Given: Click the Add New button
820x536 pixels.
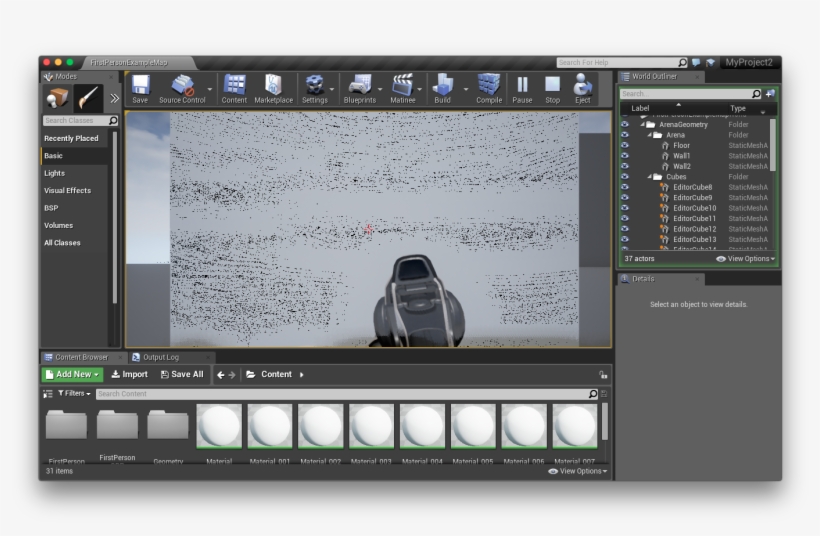Looking at the screenshot, I should click(72, 374).
